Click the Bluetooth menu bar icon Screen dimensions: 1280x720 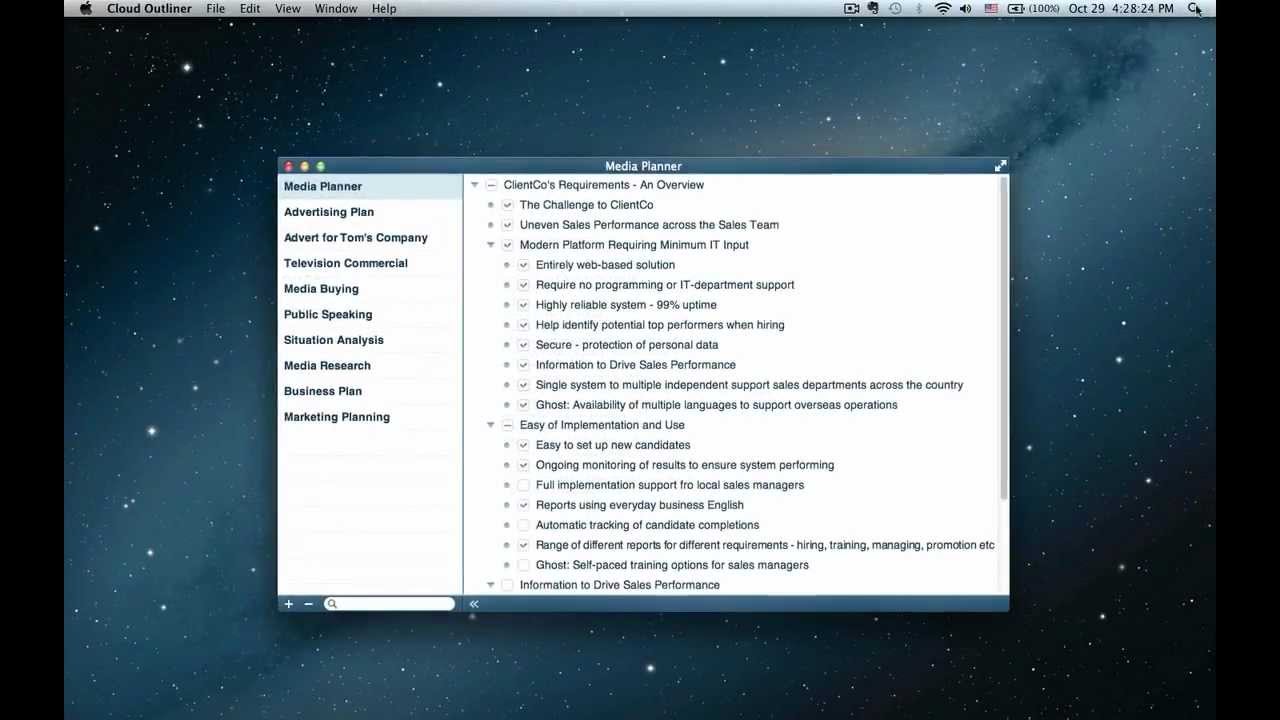point(918,8)
